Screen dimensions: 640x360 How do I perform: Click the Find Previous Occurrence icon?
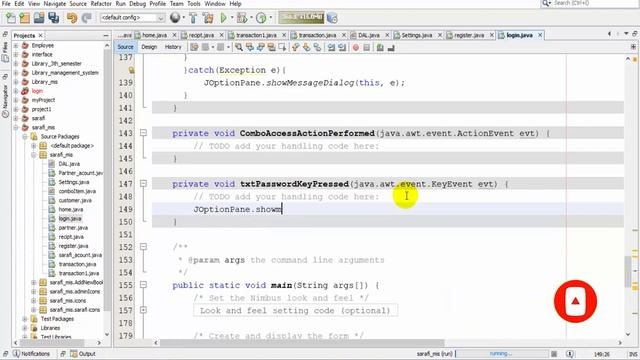[x=249, y=47]
